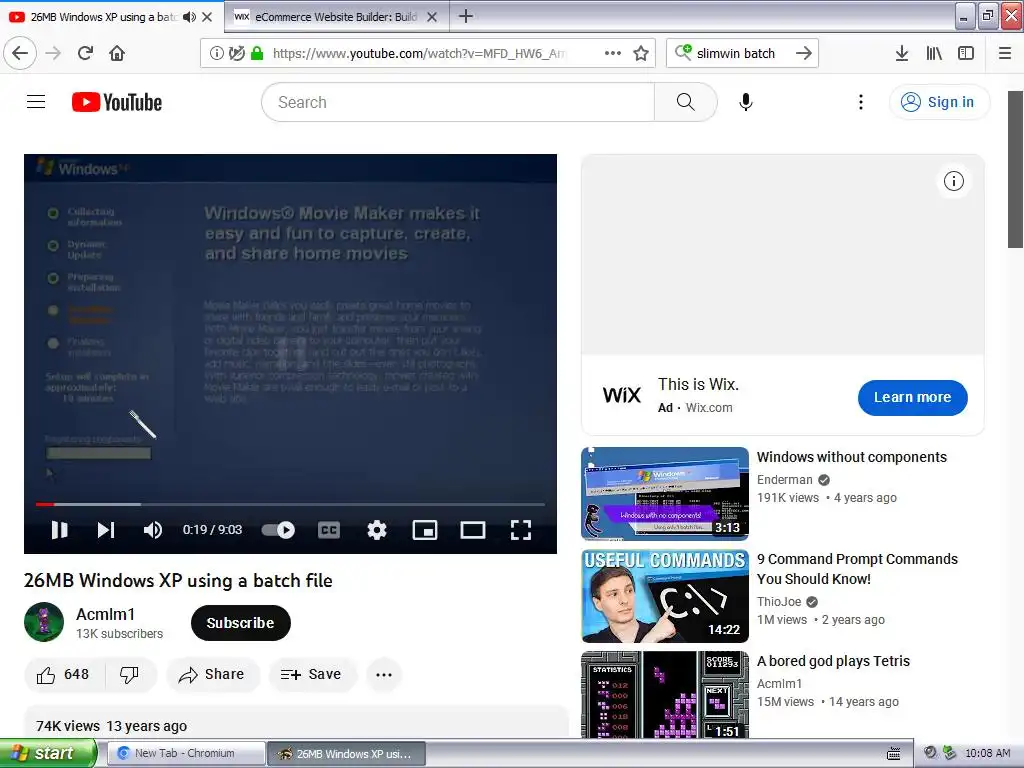Screen dimensions: 1024x768
Task: Open the browser home page
Action: (x=117, y=53)
